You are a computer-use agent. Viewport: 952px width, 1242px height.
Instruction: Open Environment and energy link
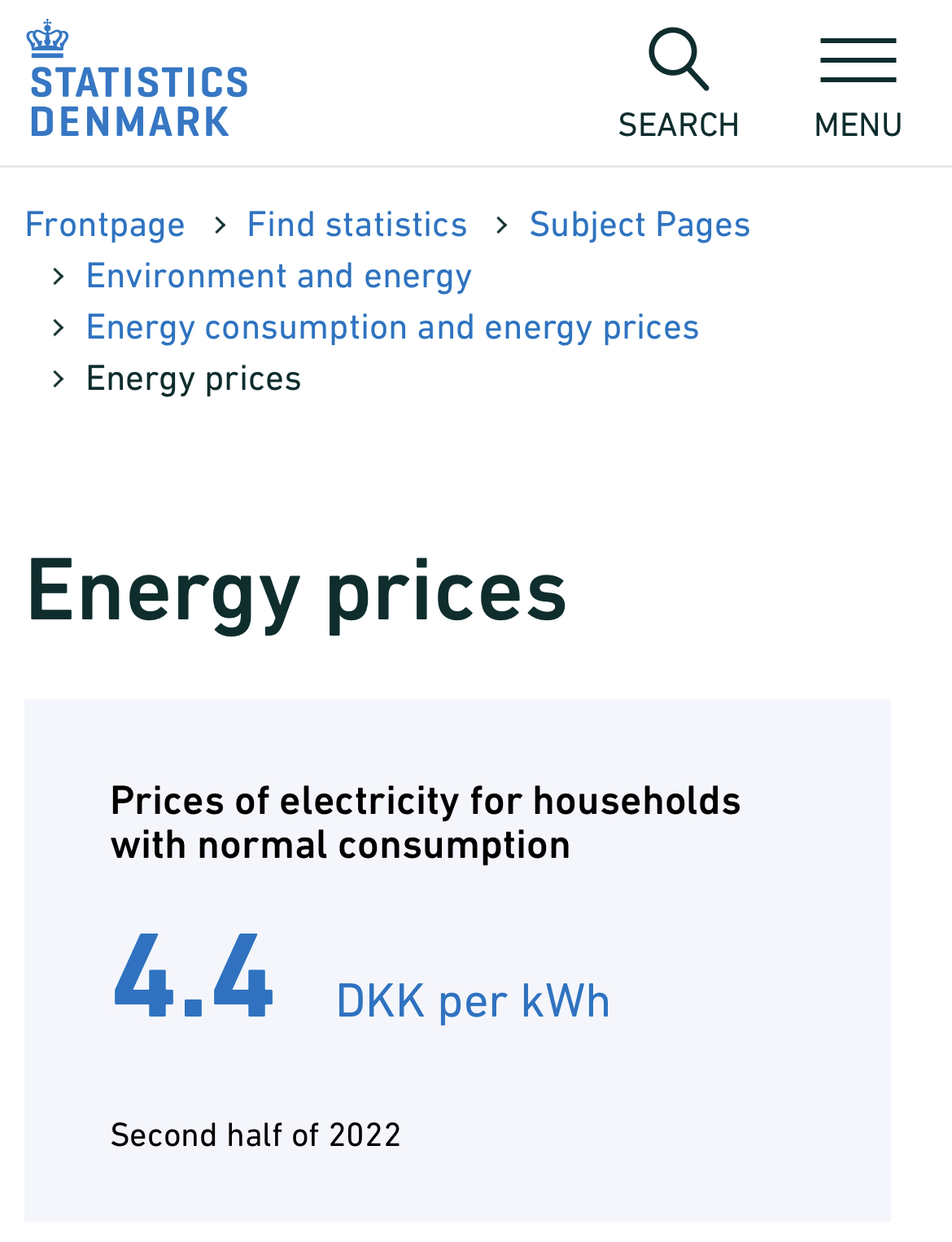[279, 277]
